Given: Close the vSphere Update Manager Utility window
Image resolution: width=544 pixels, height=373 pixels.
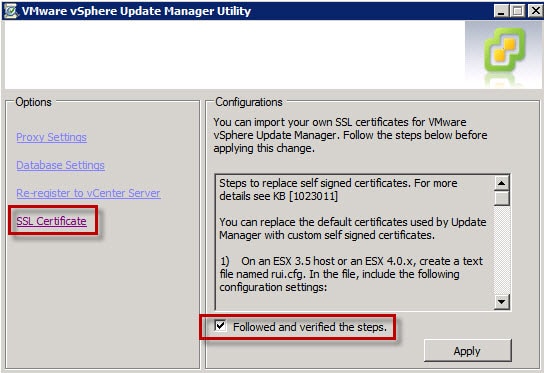Looking at the screenshot, I should point(535,11).
